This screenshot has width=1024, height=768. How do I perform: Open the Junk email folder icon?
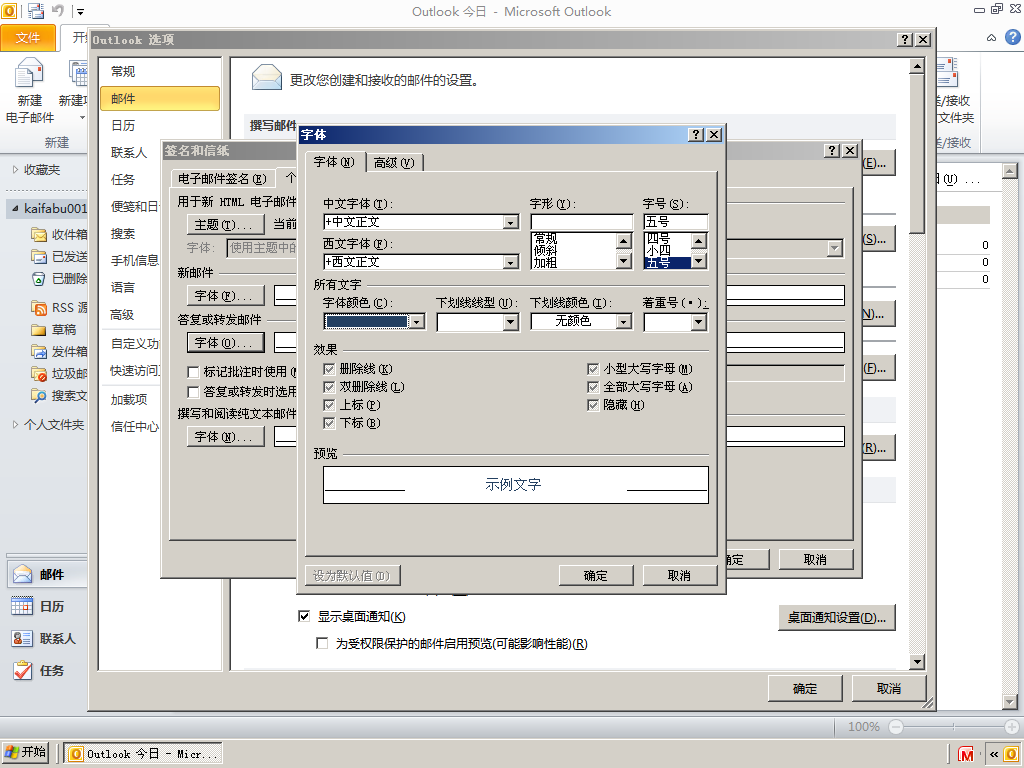point(39,374)
